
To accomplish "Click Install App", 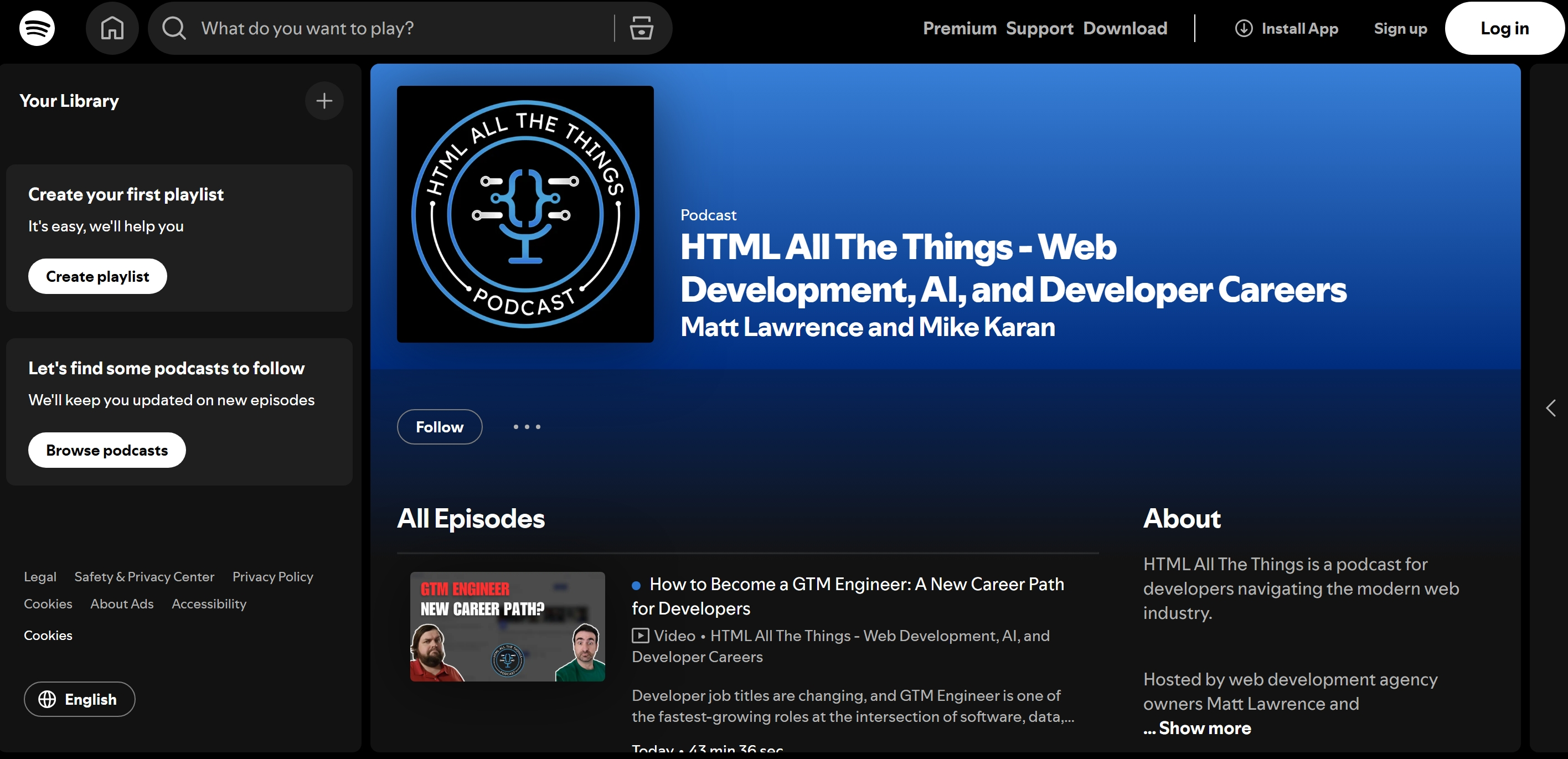I will pyautogui.click(x=1287, y=28).
